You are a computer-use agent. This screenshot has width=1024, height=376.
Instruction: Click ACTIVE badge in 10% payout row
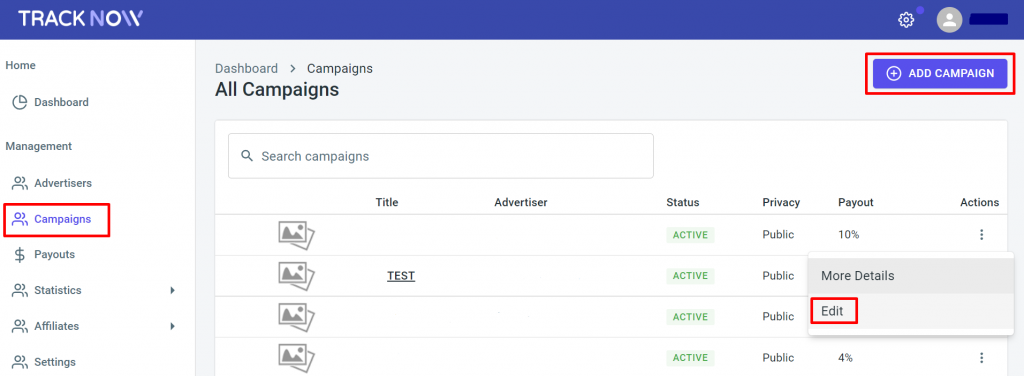click(x=690, y=235)
